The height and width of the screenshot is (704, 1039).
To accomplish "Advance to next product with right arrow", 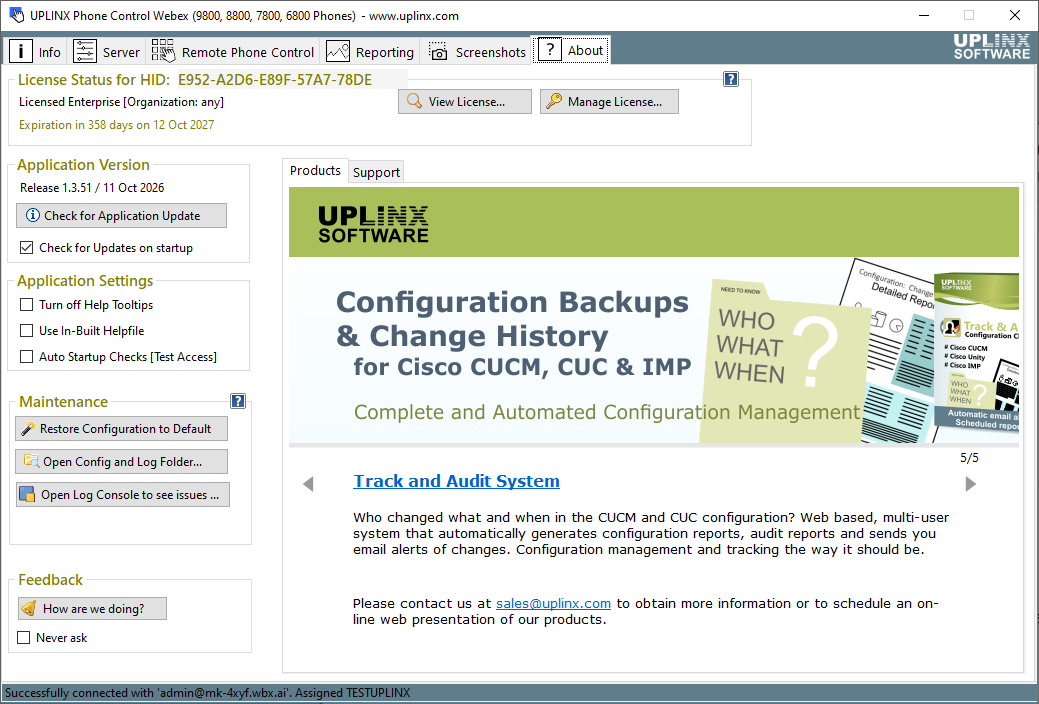I will [970, 484].
